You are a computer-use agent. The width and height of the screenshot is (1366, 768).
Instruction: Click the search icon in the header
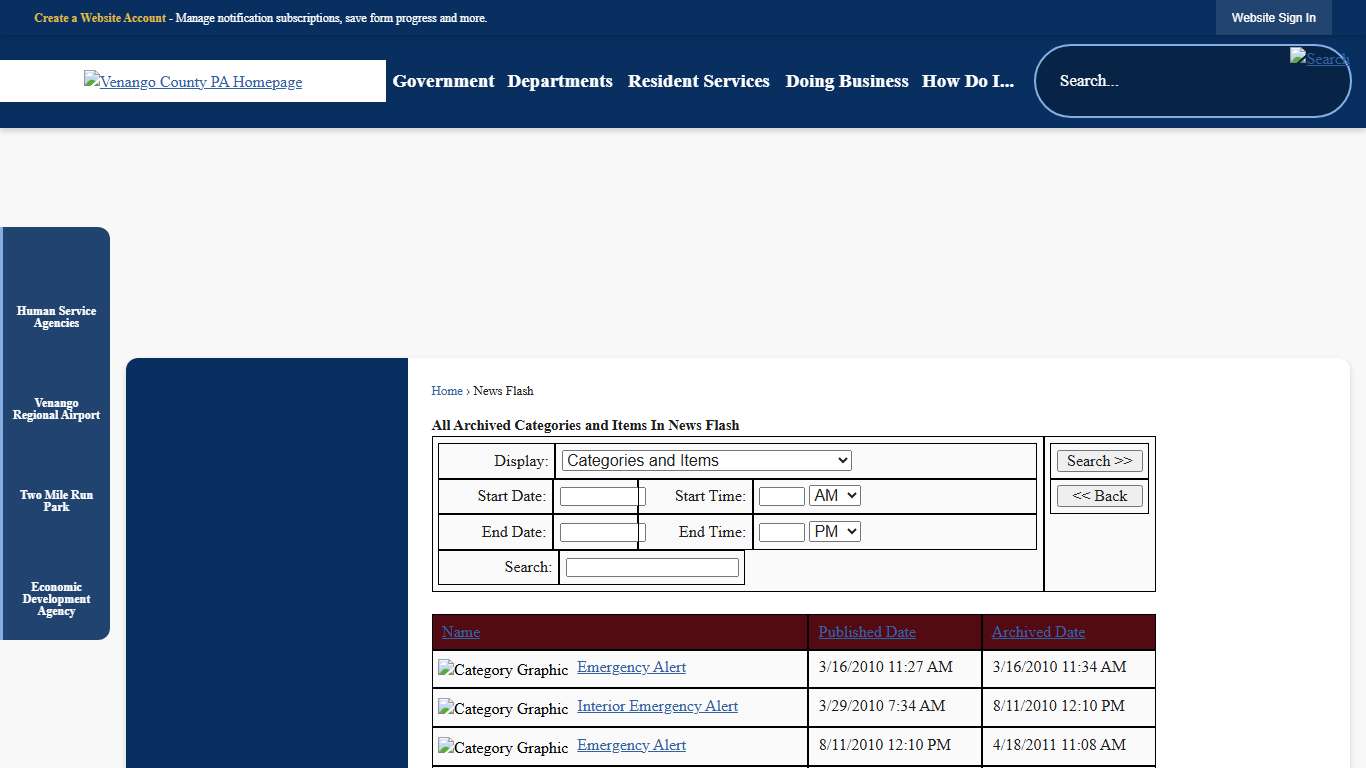pos(1319,59)
